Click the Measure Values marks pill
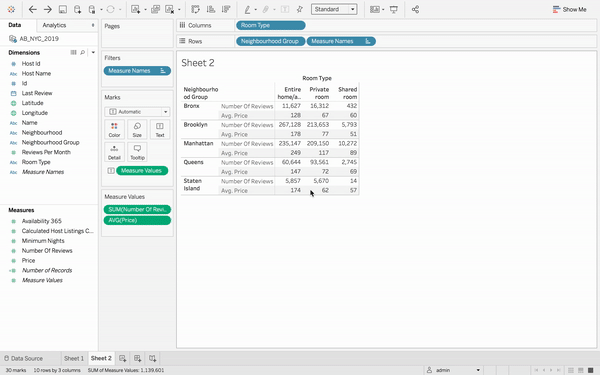 142,171
